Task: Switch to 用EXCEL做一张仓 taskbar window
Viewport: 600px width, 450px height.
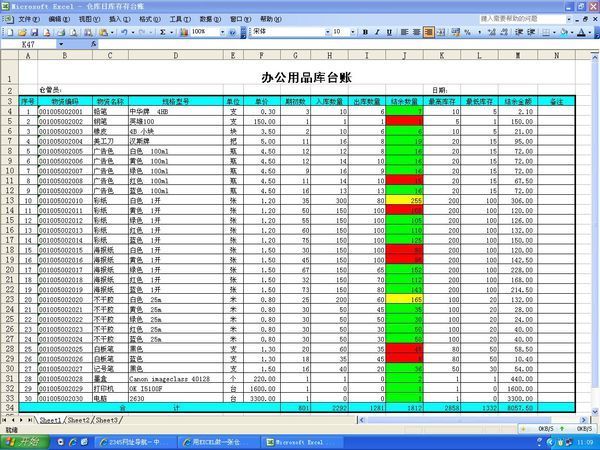Action: tap(219, 442)
